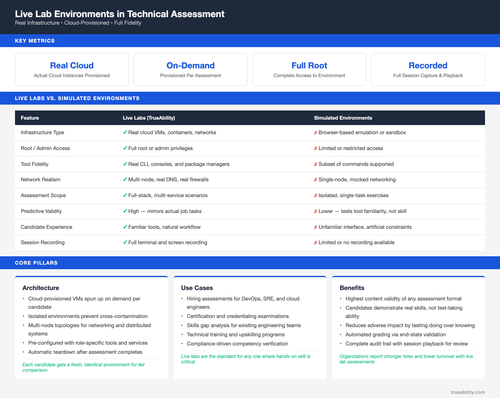Viewport: 500px width, 398px height.
Task: Click 'Automated grading via end-state validation' bullet
Action: point(395,335)
